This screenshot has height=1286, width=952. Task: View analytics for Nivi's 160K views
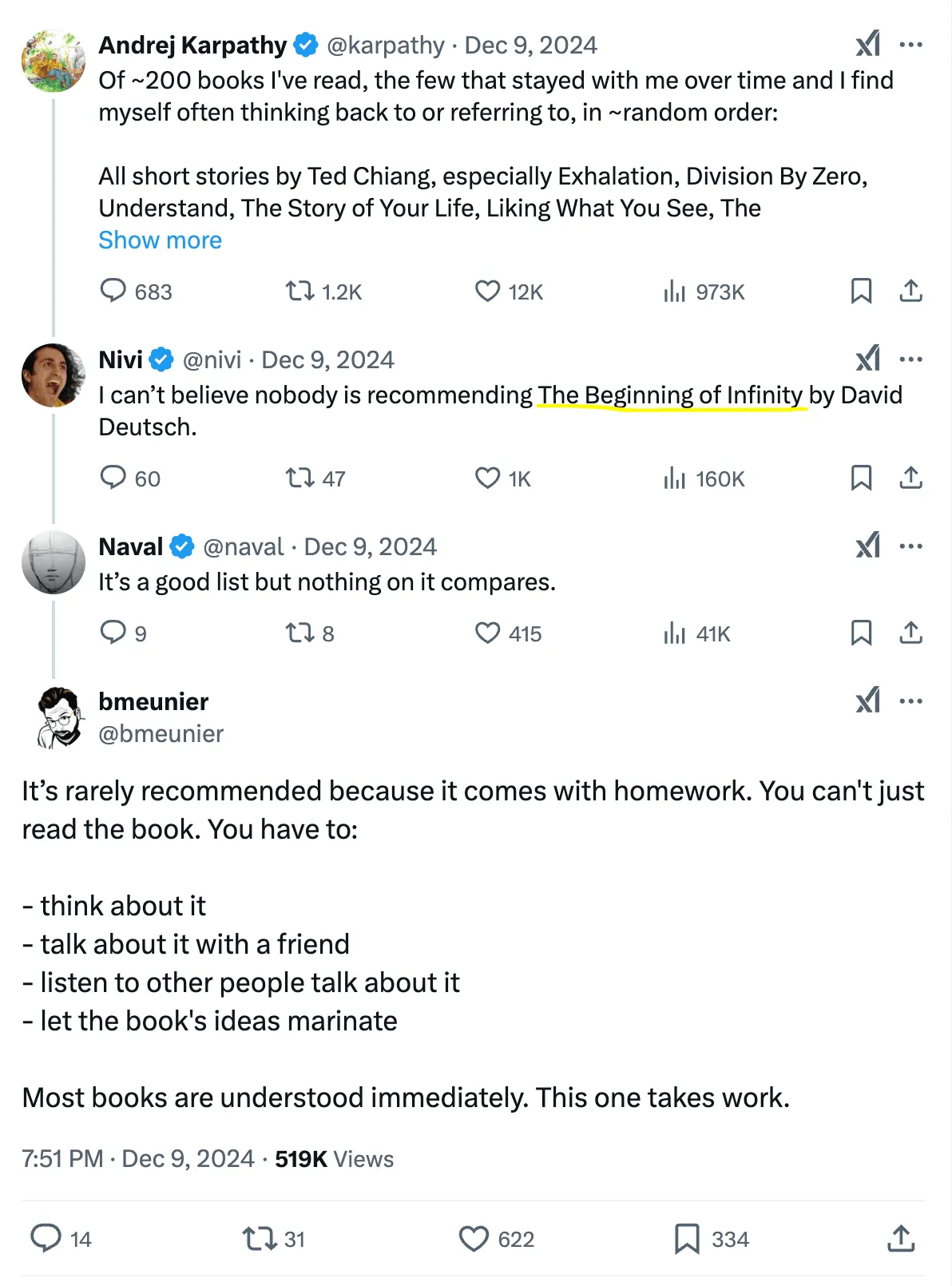click(x=704, y=478)
